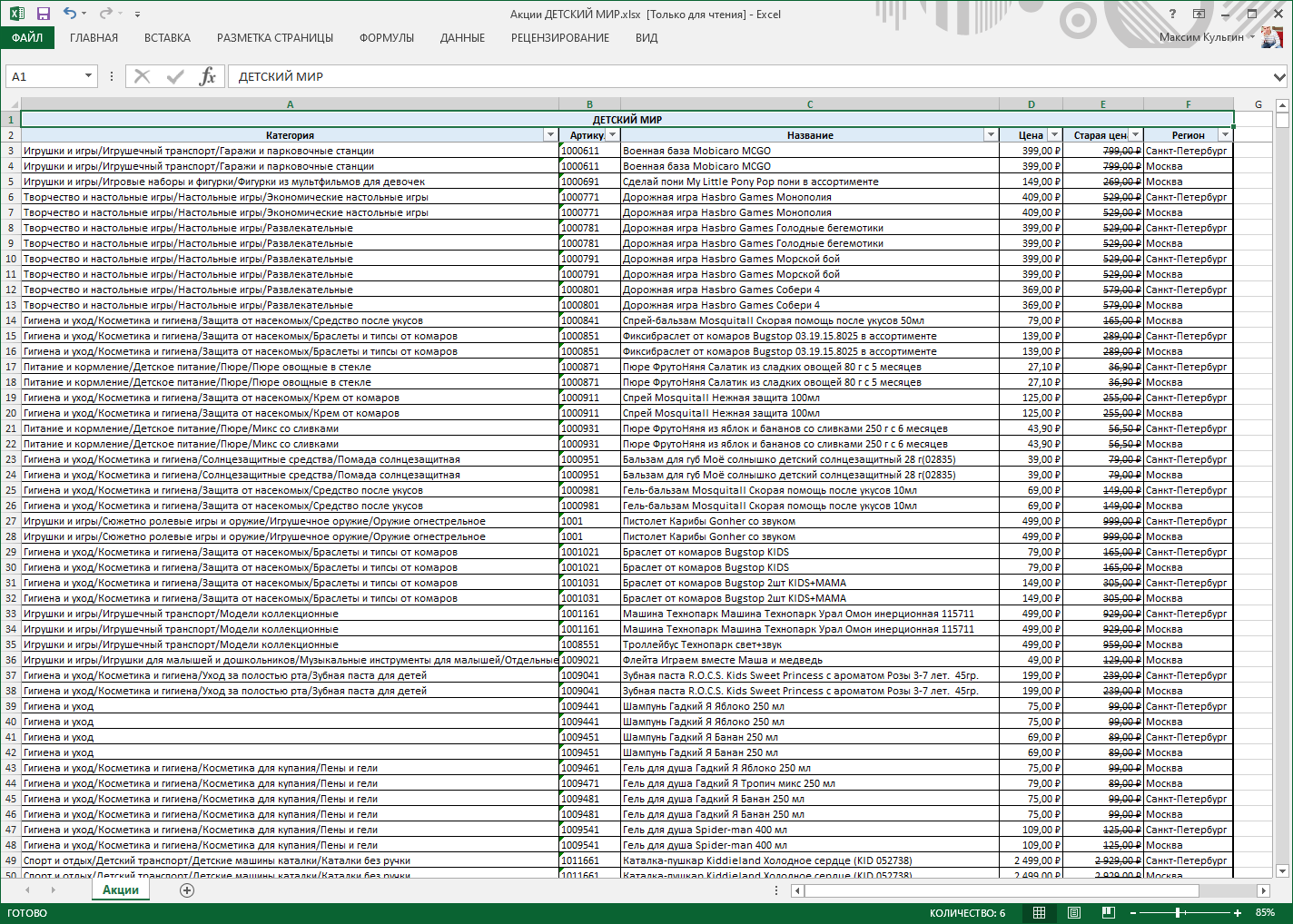
Task: Expand the formula bar chevron
Action: [1279, 76]
